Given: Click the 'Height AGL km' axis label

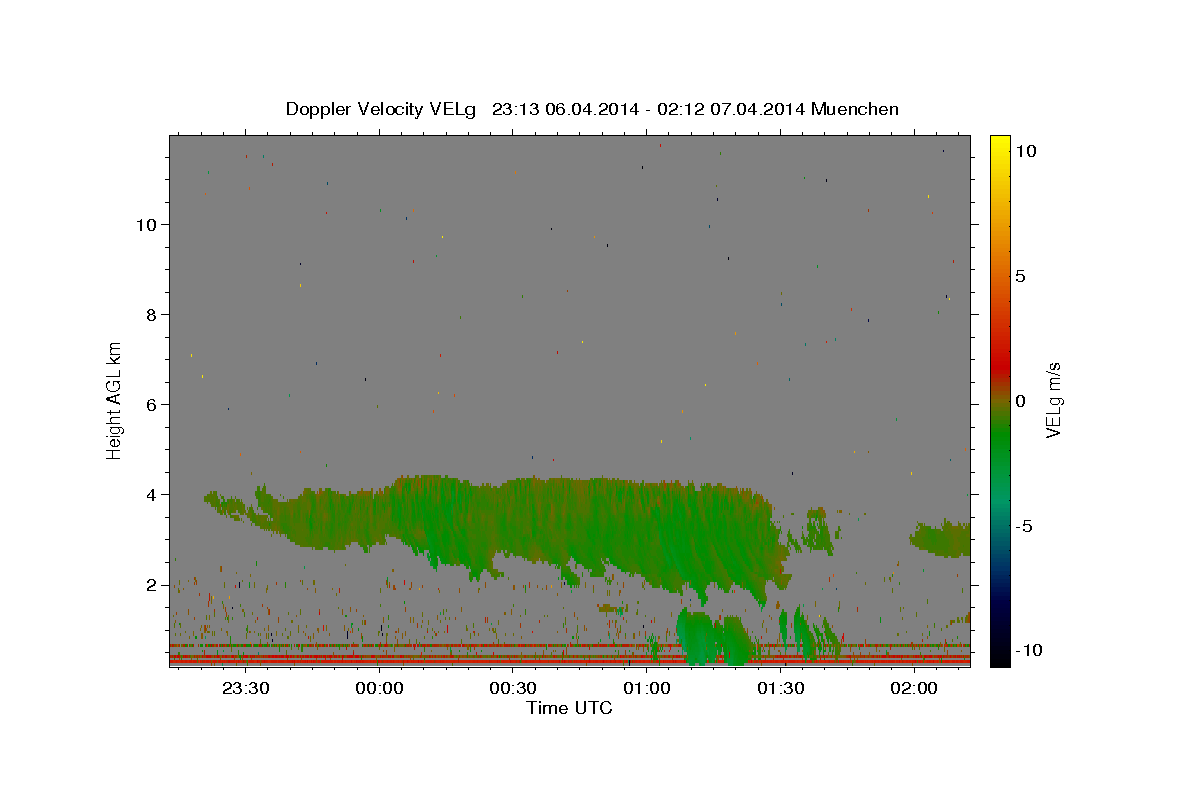Looking at the screenshot, I should pyautogui.click(x=115, y=399).
